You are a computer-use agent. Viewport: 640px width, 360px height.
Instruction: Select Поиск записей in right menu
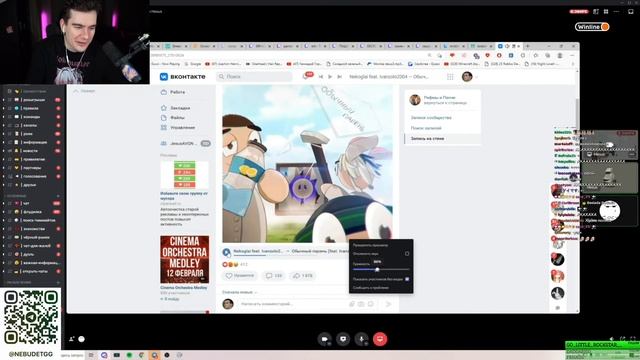pyautogui.click(x=426, y=128)
